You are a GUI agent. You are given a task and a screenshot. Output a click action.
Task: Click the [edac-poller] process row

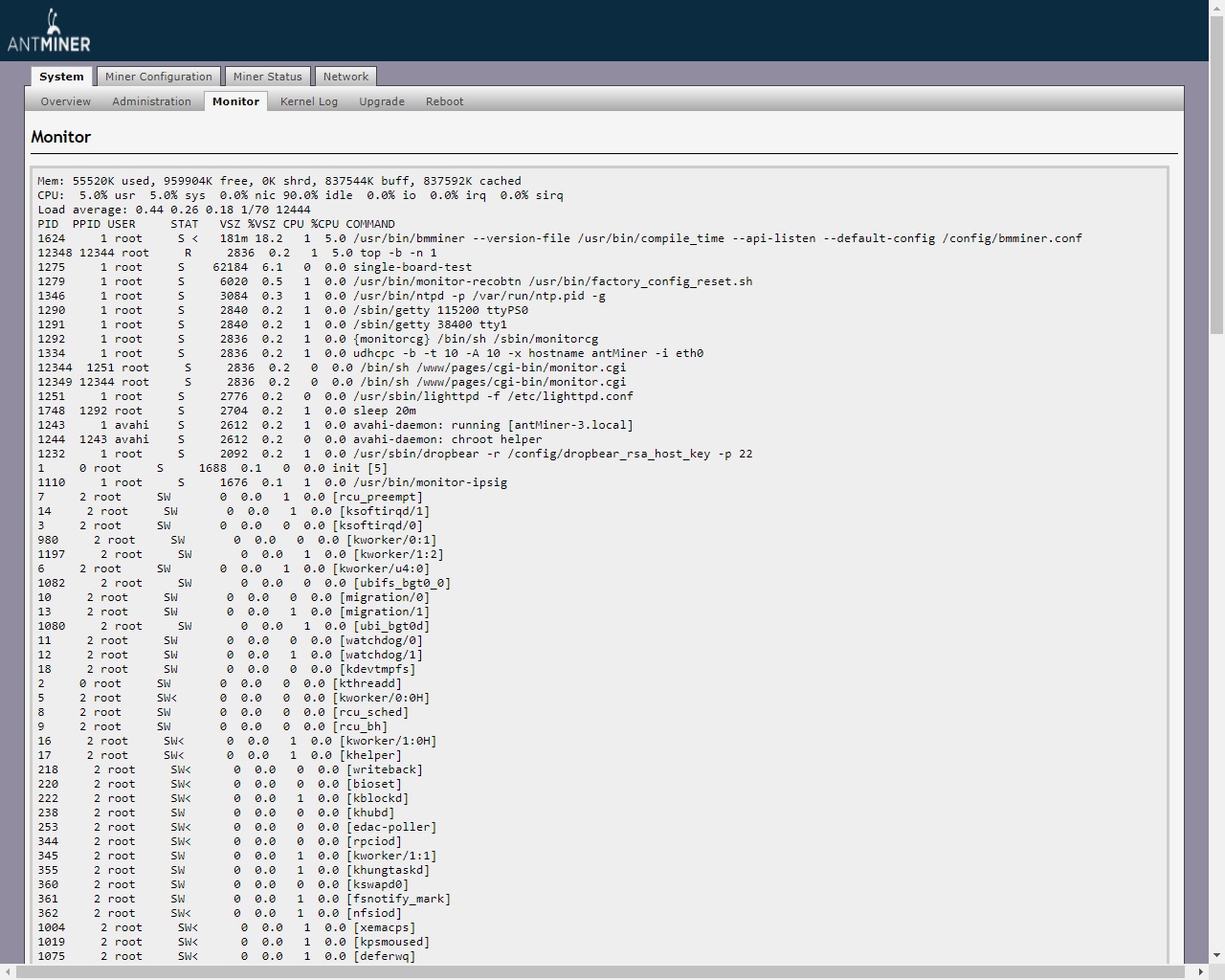point(237,827)
